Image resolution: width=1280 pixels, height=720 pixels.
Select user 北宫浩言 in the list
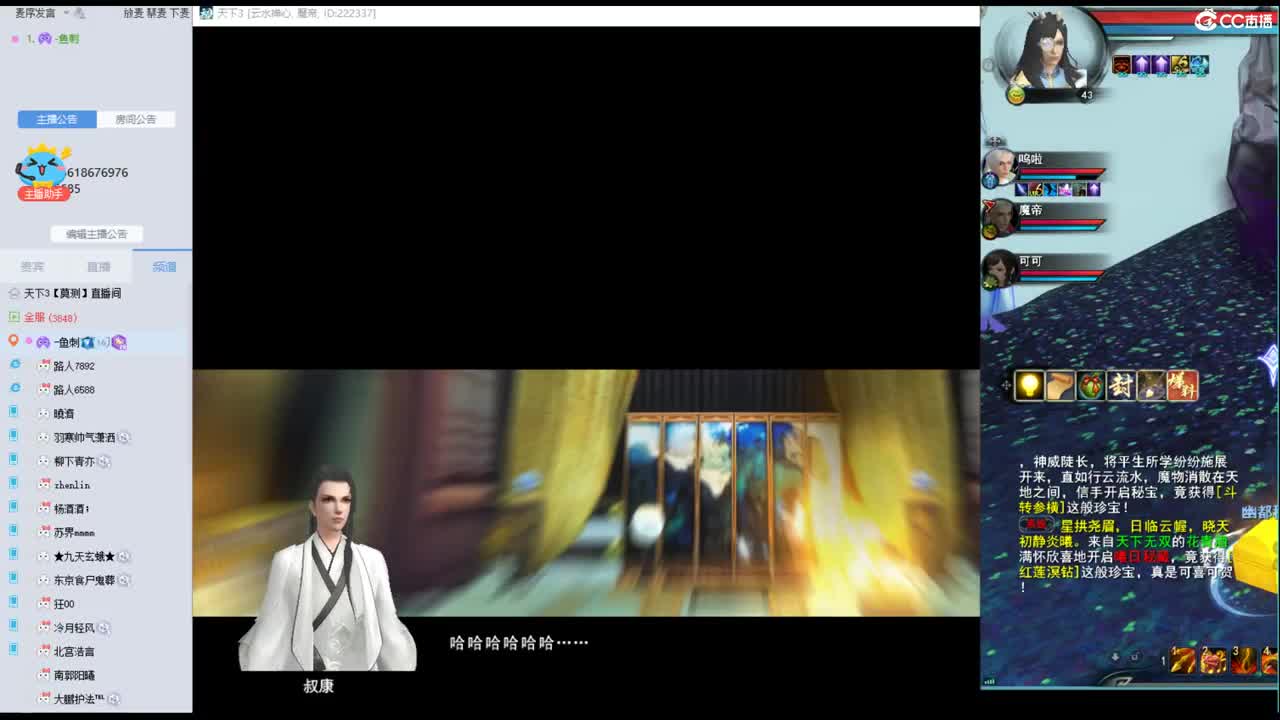(74, 652)
